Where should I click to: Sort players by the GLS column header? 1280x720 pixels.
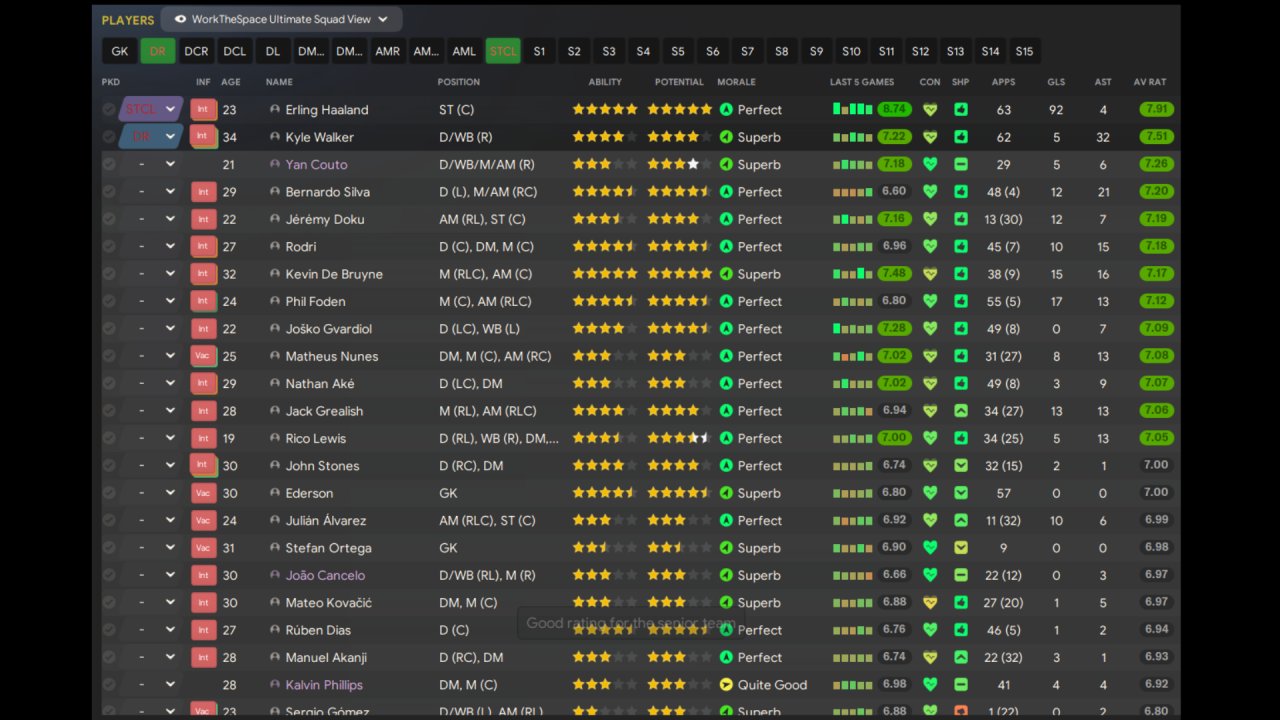(x=1056, y=82)
